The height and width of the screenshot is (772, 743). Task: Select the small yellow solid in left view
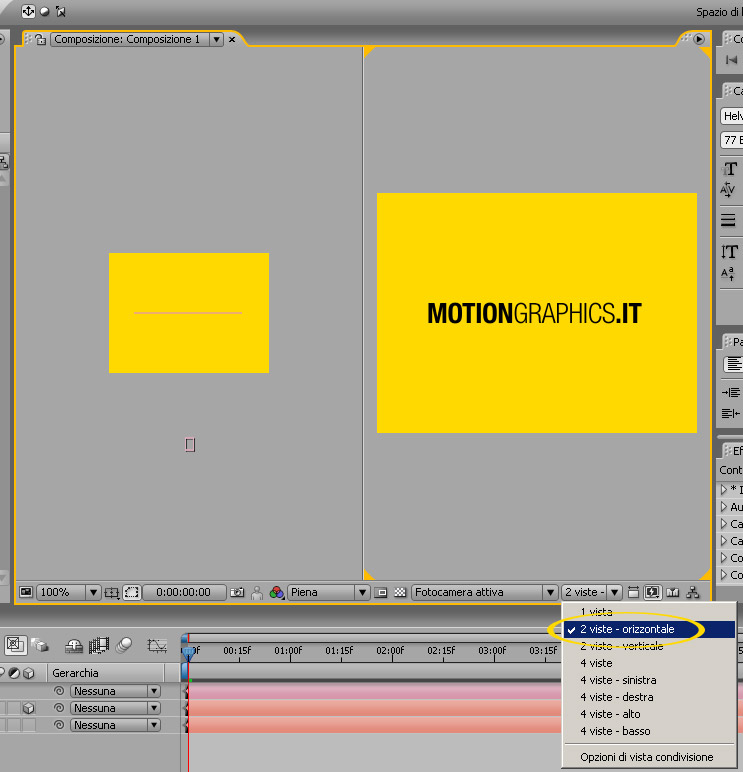(189, 313)
